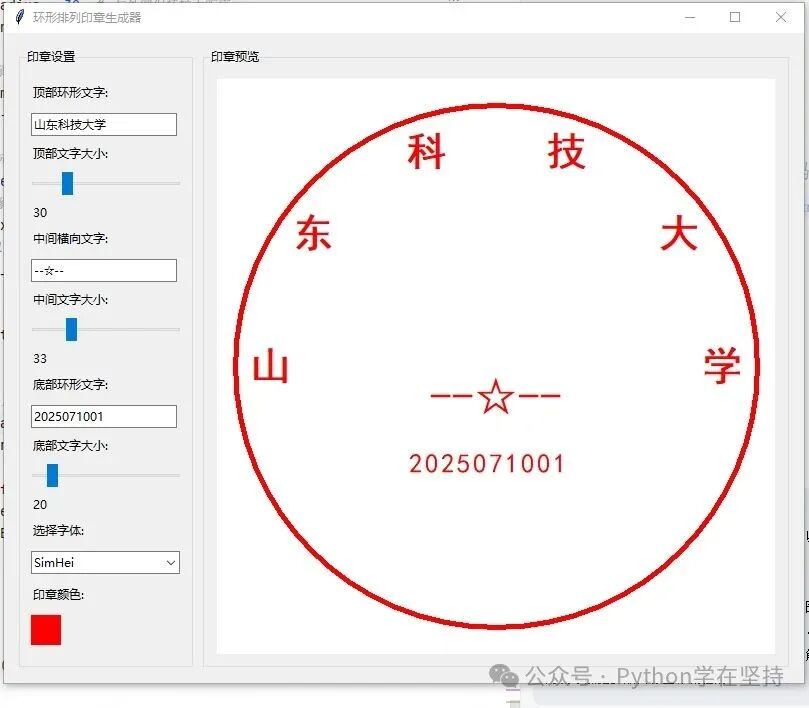This screenshot has height=708, width=809.
Task: Click the 底部环形文字 input field
Action: 104,416
